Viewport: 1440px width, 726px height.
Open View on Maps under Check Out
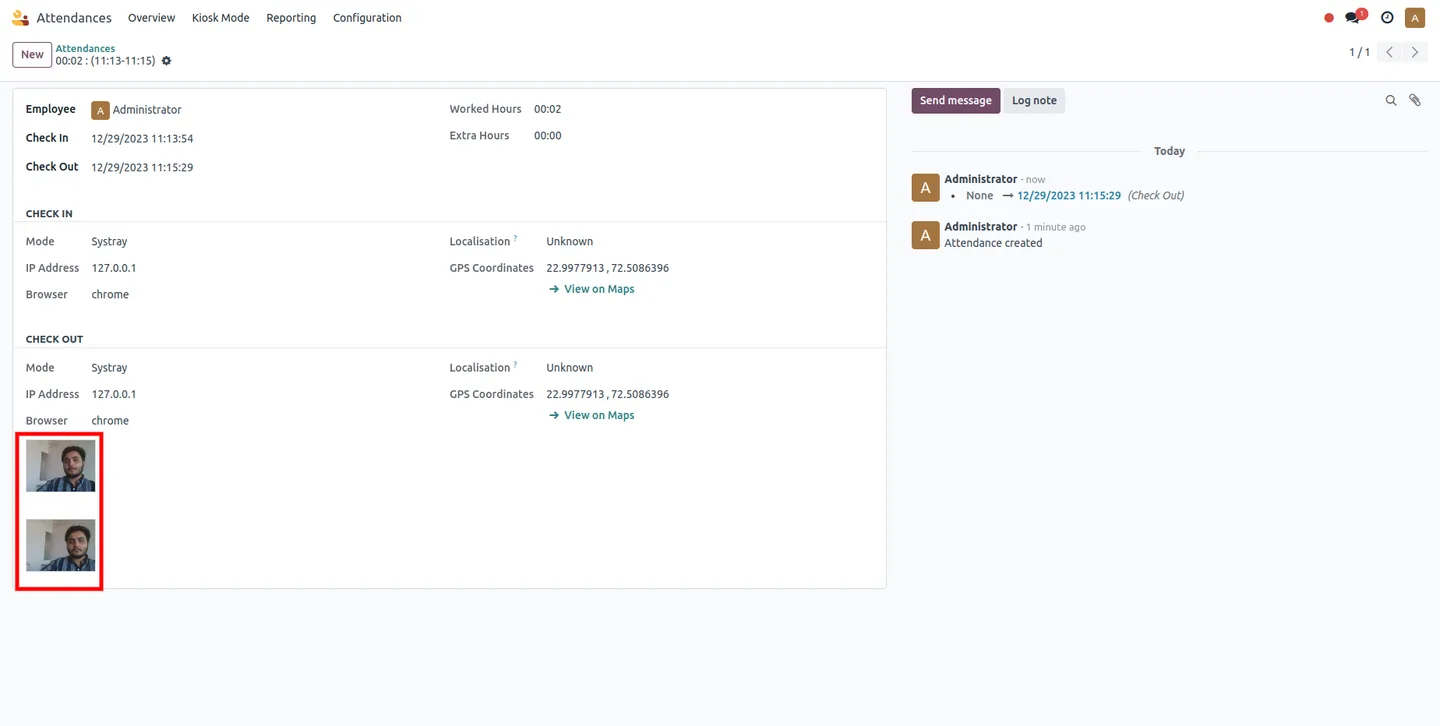coord(592,415)
